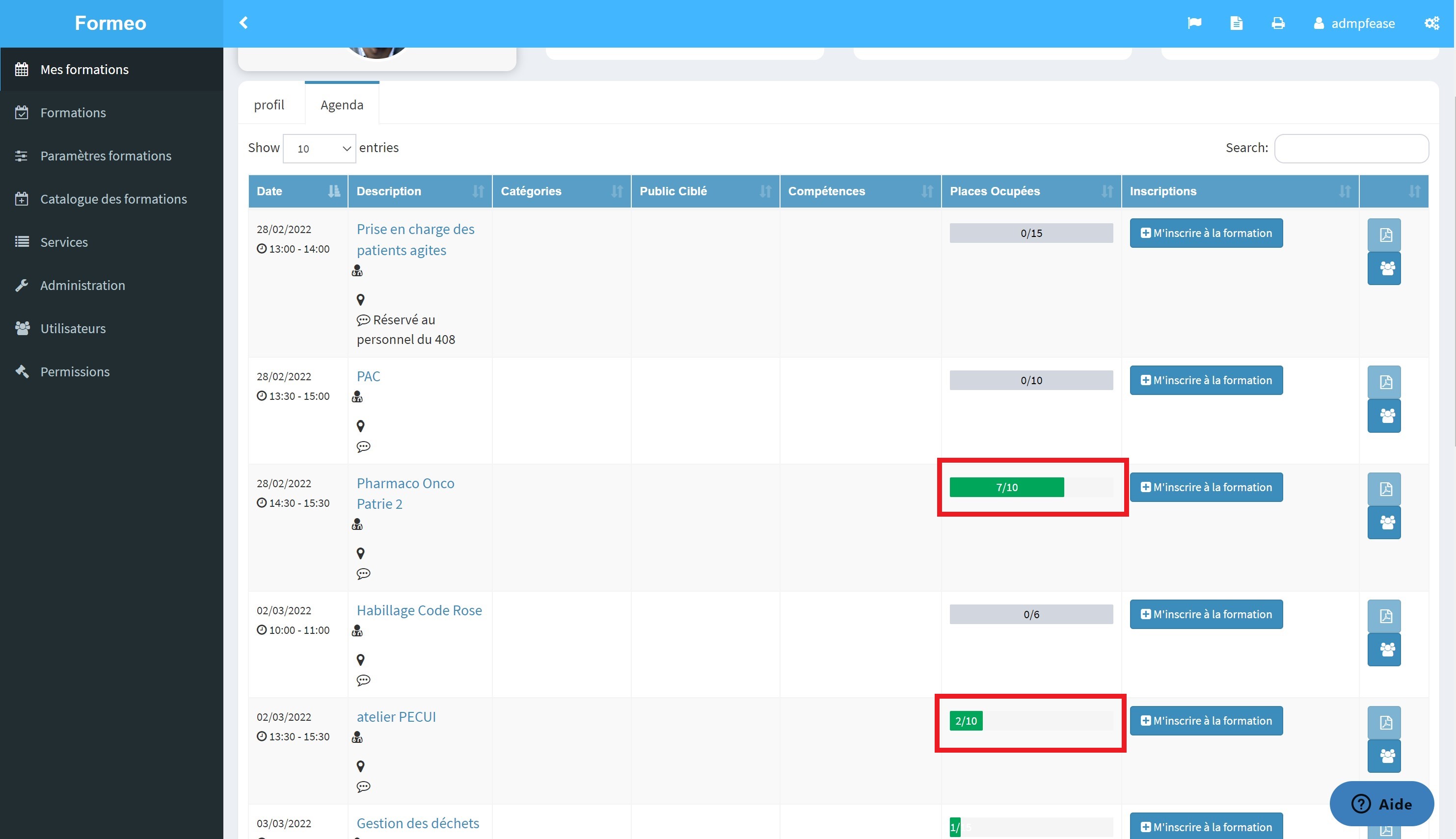Register for Pharmaco Onco Patrie 2
The width and height of the screenshot is (1456, 839).
pyautogui.click(x=1206, y=488)
